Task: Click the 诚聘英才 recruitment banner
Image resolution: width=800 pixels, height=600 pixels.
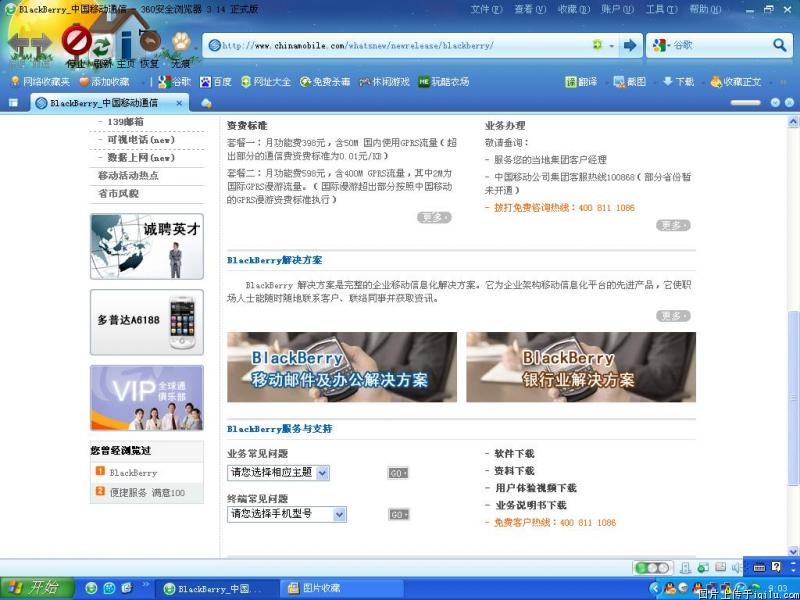Action: pos(147,246)
